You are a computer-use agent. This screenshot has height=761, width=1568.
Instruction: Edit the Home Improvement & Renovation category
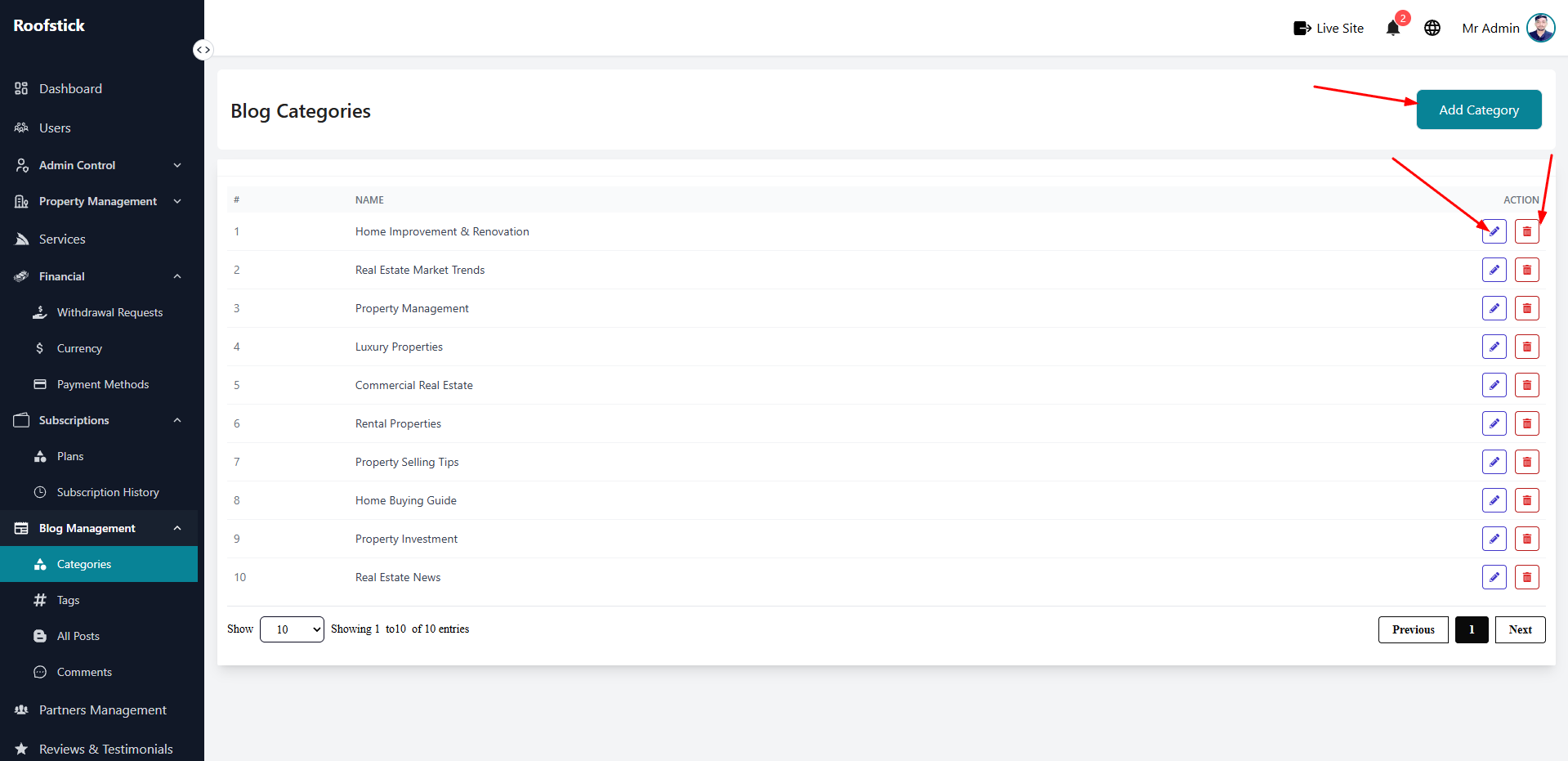click(x=1494, y=231)
